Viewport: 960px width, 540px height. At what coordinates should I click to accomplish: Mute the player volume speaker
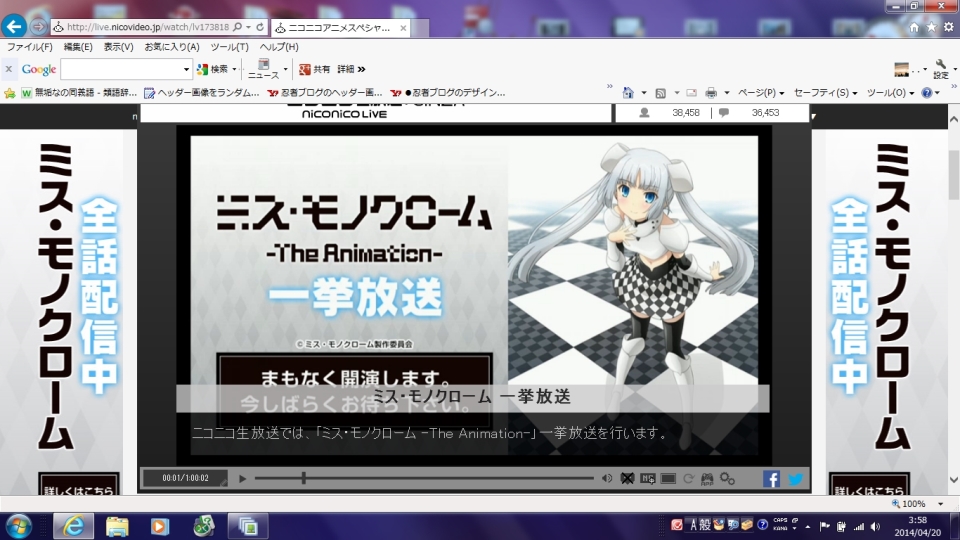pyautogui.click(x=607, y=479)
